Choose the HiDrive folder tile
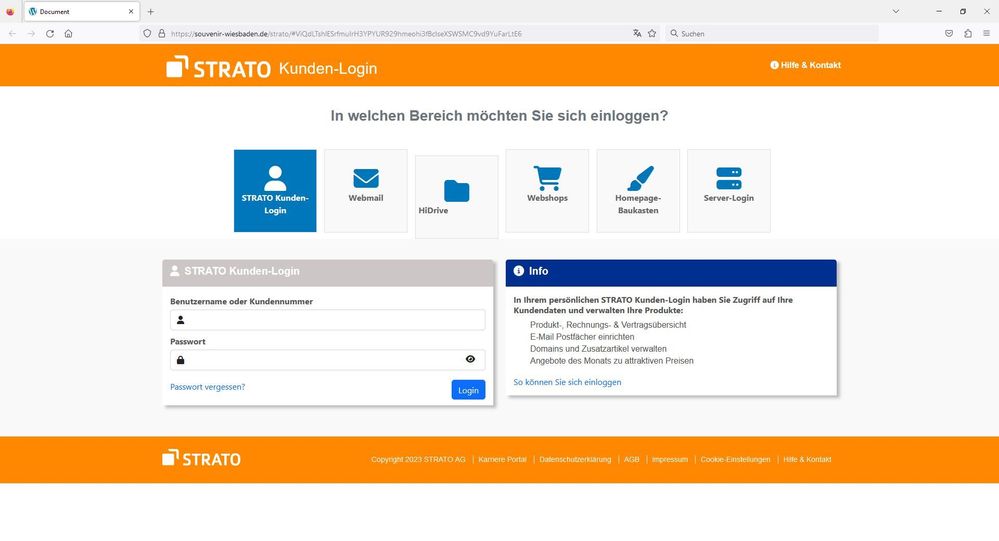This screenshot has width=999, height=541. click(456, 196)
